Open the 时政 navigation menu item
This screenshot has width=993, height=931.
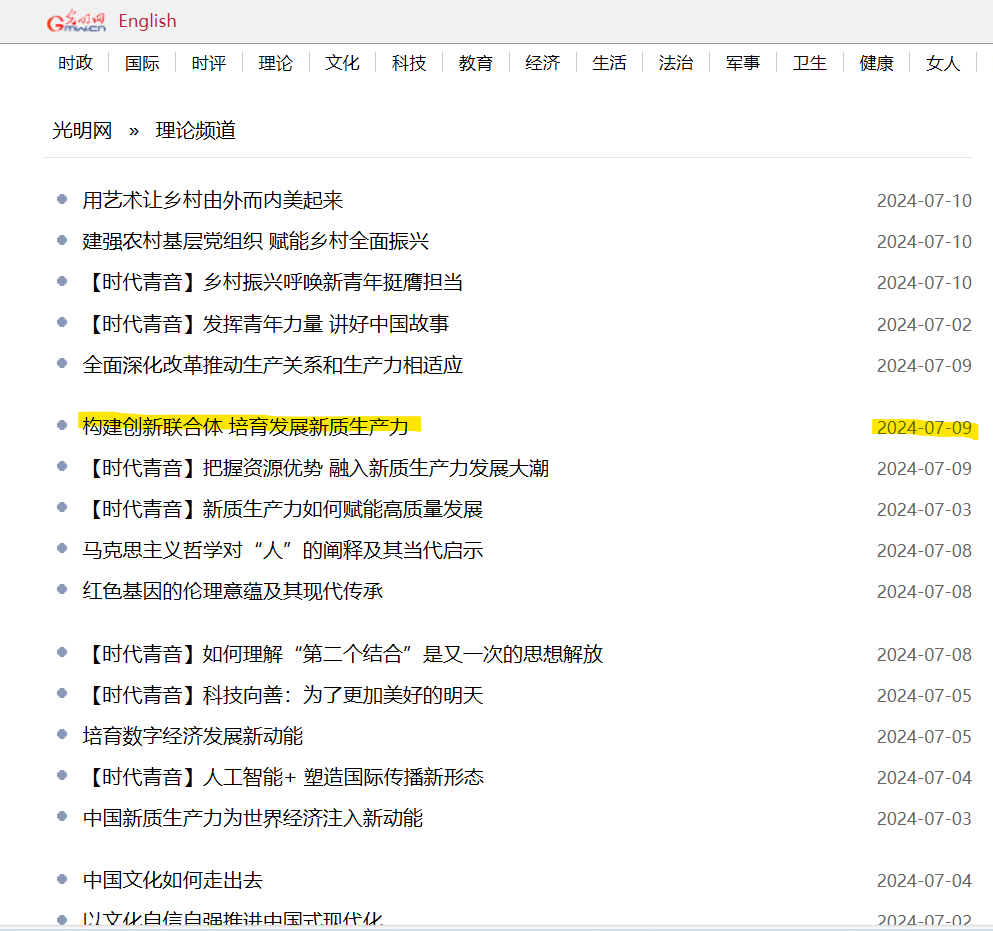(75, 63)
